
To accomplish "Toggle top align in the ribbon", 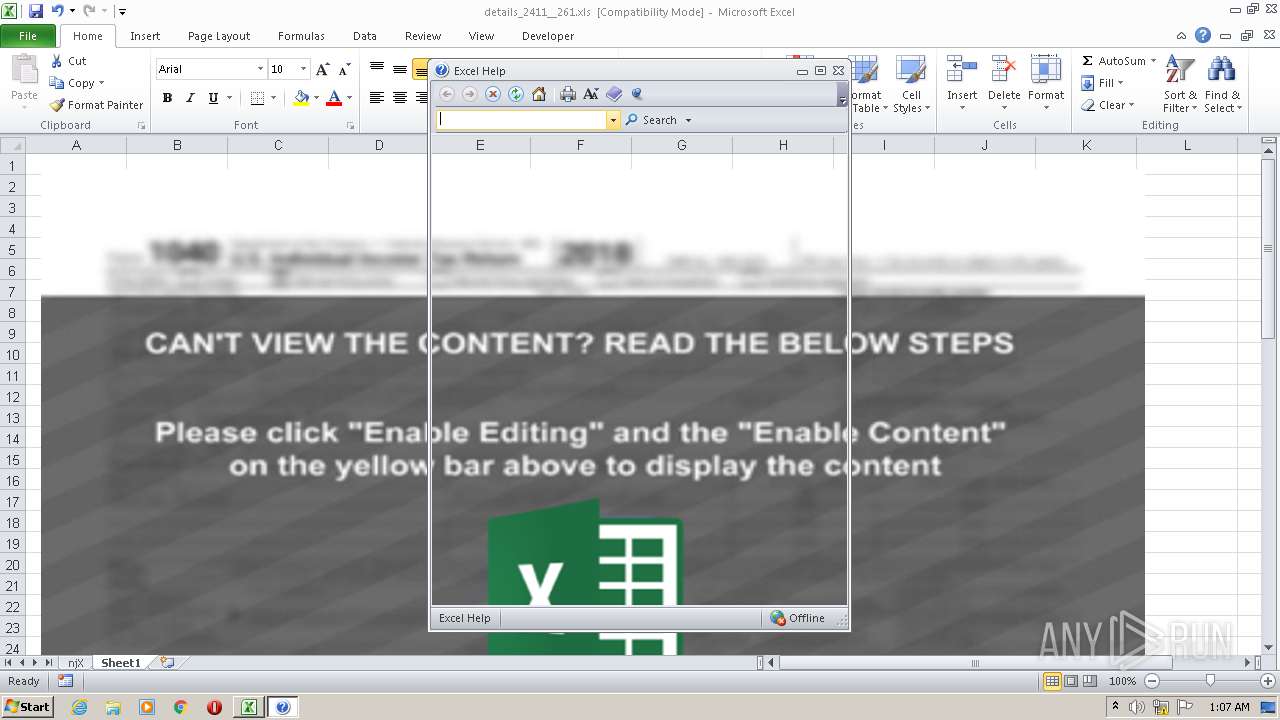I will click(377, 69).
